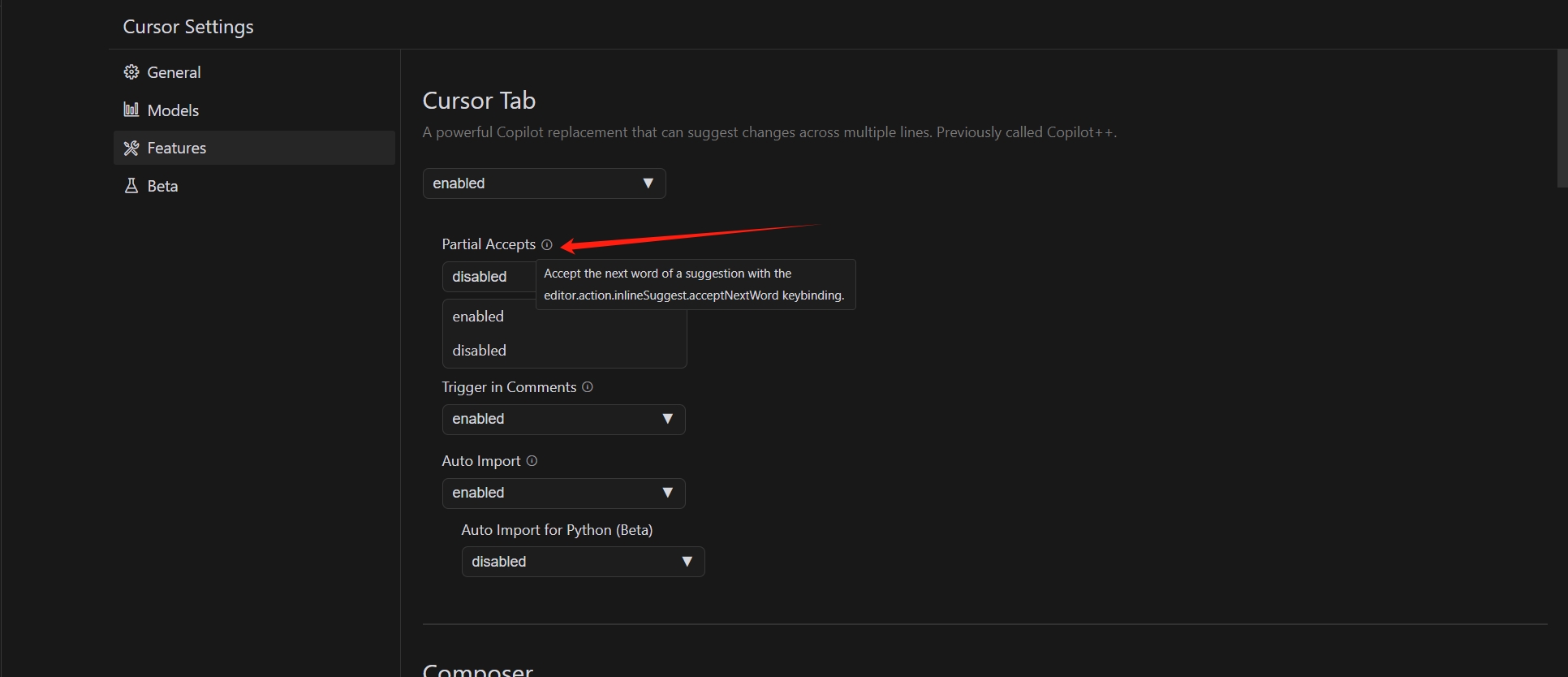1568x677 pixels.
Task: Click the info icon beside Partial Accepts
Action: [547, 244]
